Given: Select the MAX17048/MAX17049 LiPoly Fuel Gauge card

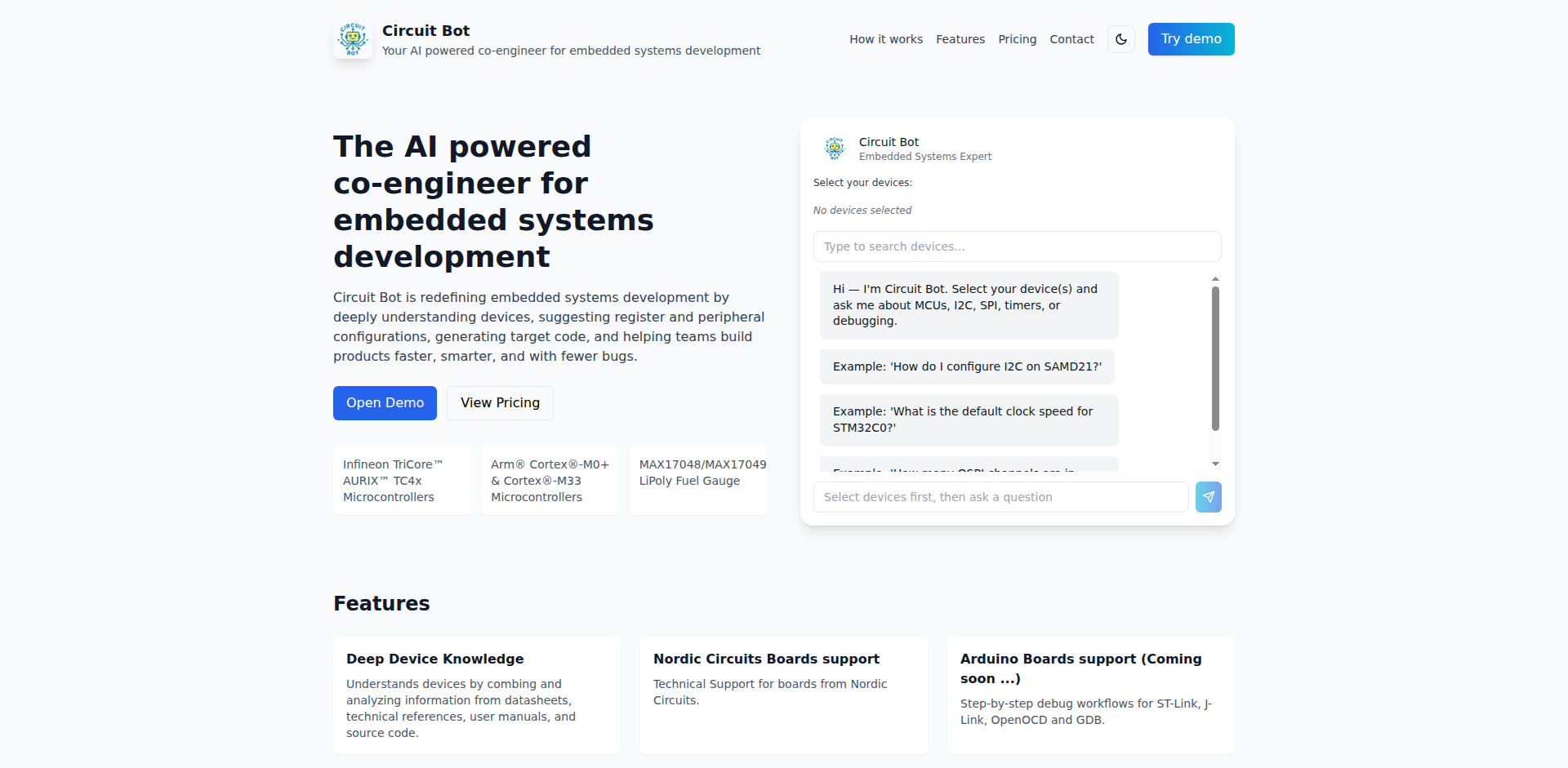Looking at the screenshot, I should 699,481.
